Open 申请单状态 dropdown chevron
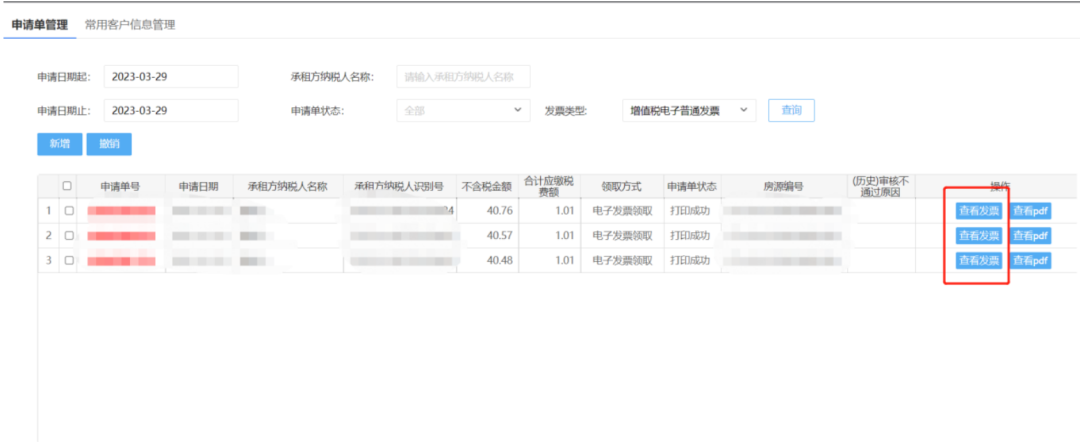This screenshot has width=1080, height=444. [x=518, y=110]
